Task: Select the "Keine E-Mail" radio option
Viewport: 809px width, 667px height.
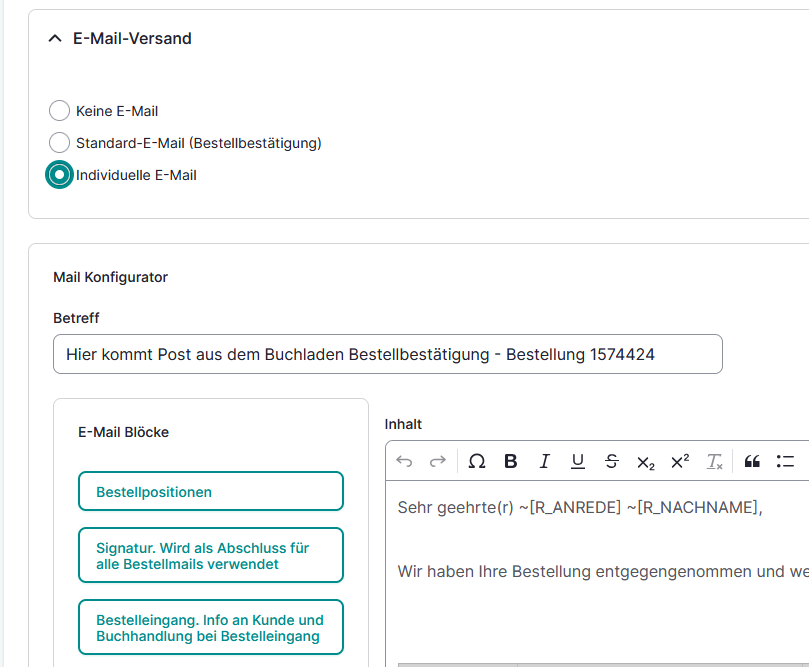Action: click(x=60, y=111)
